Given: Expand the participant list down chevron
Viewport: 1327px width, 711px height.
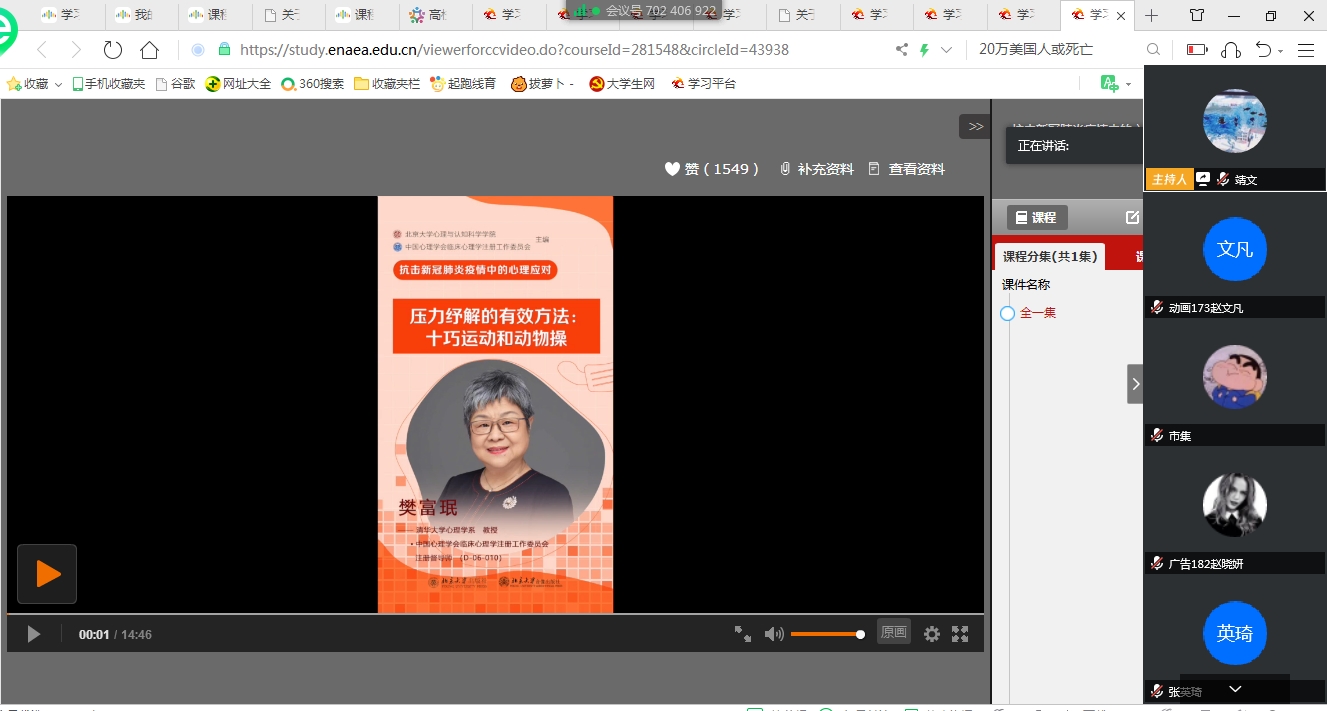Looking at the screenshot, I should point(1235,689).
